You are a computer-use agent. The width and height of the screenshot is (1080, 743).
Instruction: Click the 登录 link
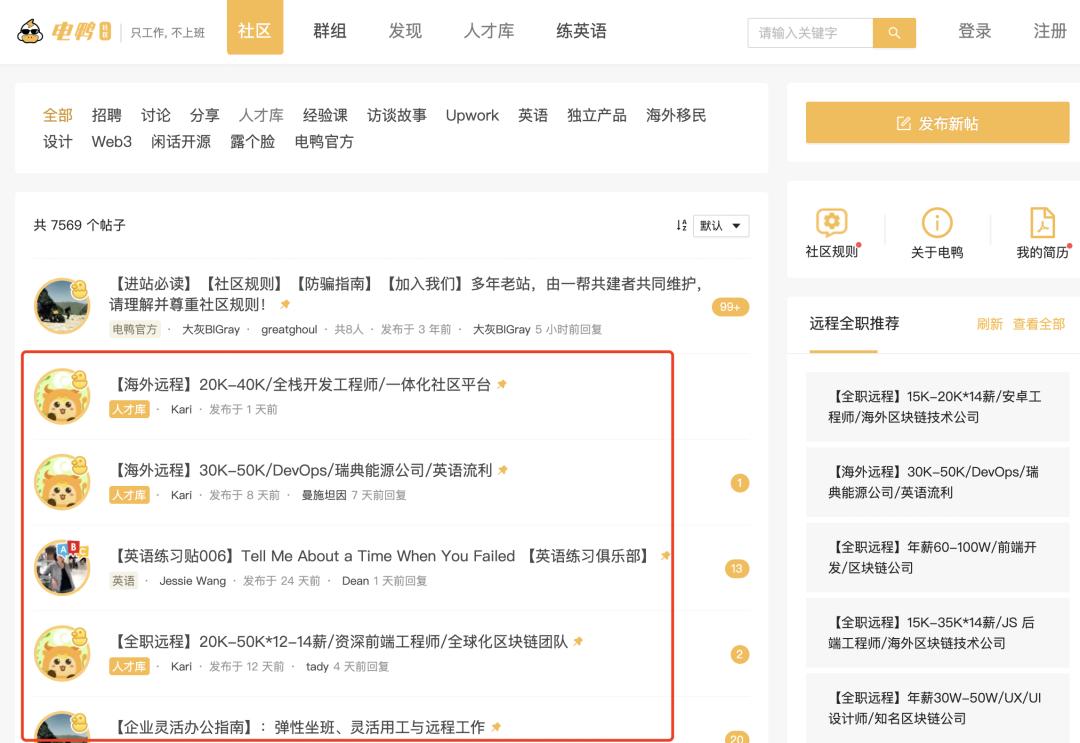coord(975,31)
